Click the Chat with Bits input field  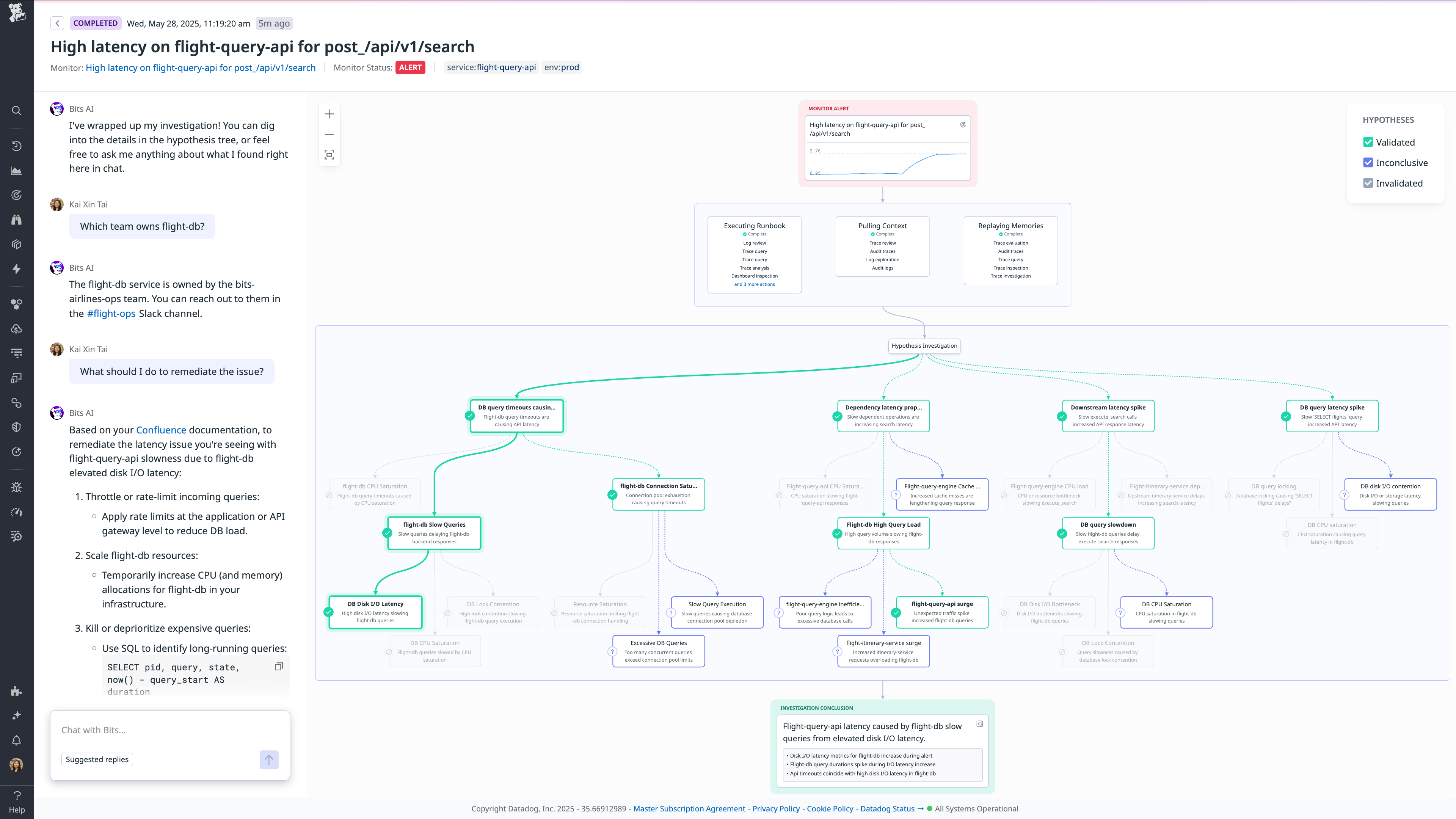pyautogui.click(x=169, y=730)
